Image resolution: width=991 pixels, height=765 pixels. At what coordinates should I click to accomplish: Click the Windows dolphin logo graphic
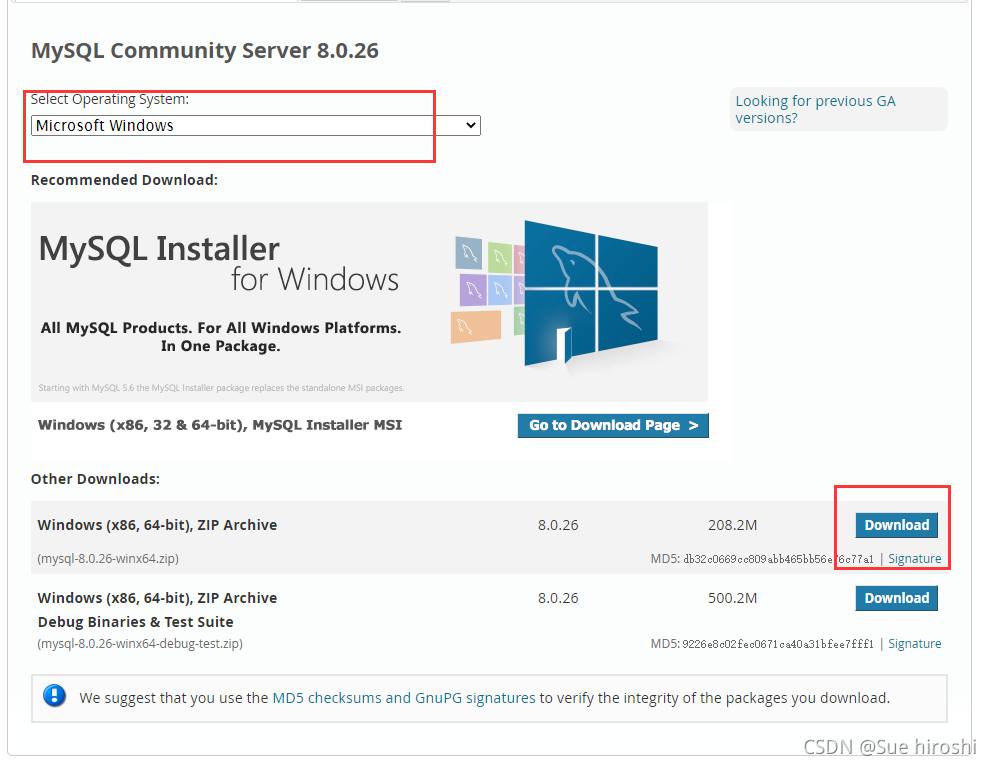(x=590, y=294)
